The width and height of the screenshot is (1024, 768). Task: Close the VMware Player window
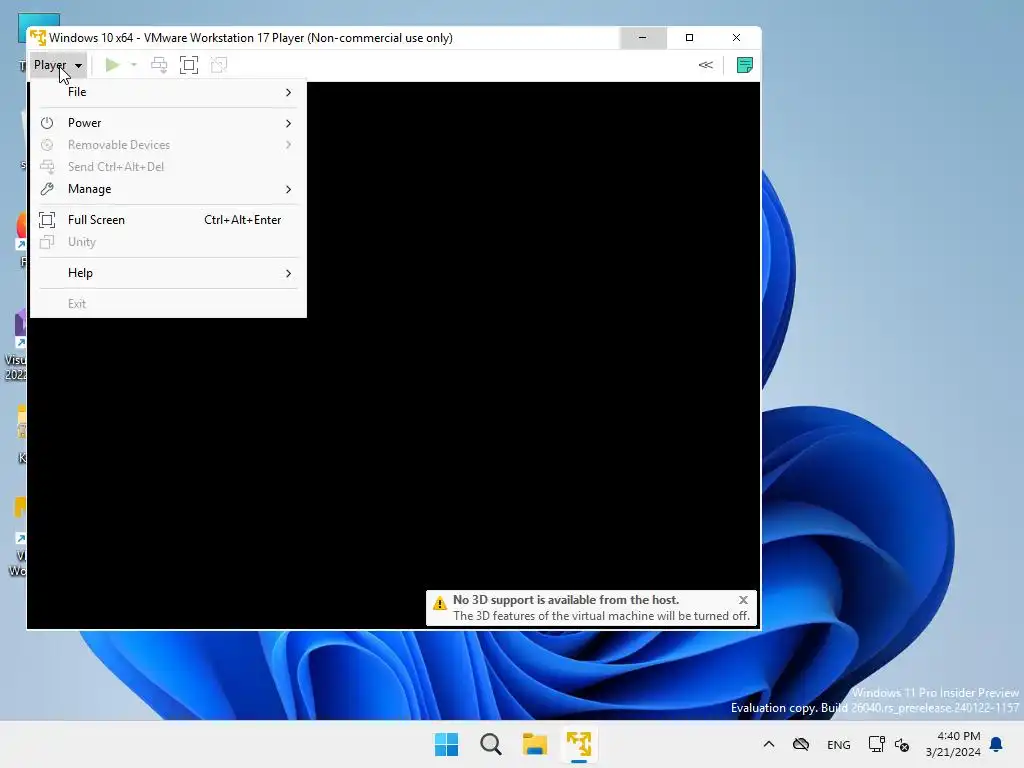(x=737, y=38)
